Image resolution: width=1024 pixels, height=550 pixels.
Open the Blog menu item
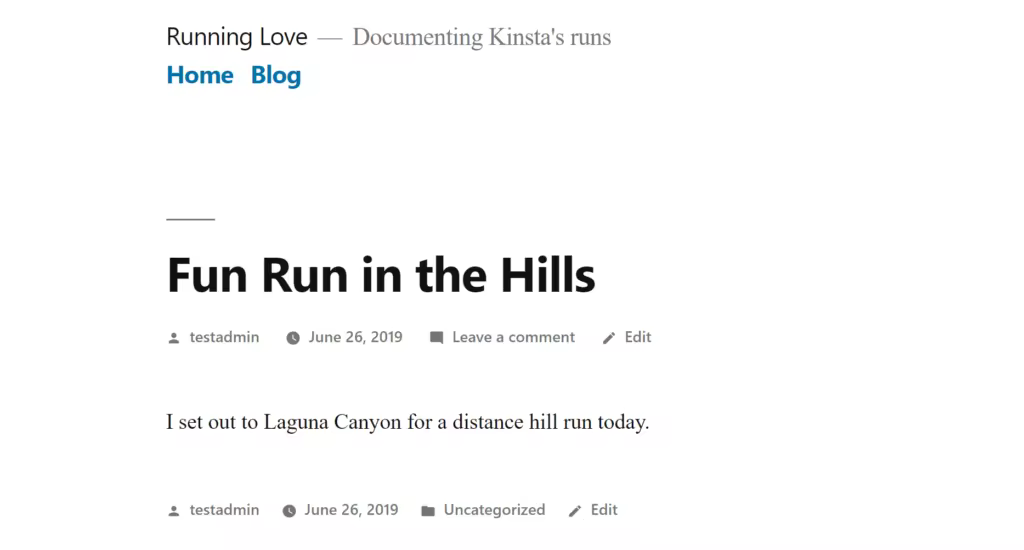pyautogui.click(x=276, y=76)
